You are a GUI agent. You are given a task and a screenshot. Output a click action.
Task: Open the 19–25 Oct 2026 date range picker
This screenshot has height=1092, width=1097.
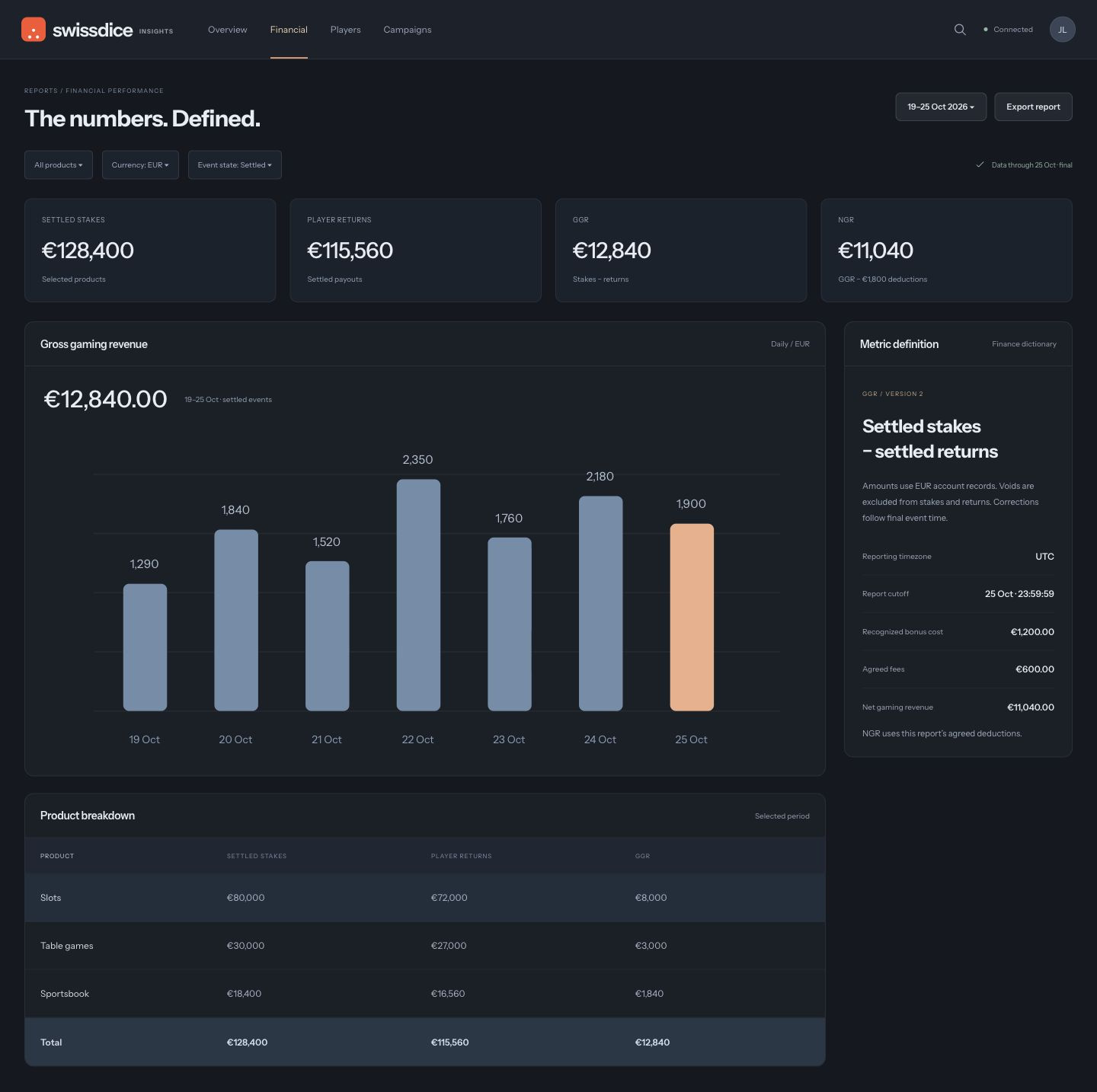941,107
